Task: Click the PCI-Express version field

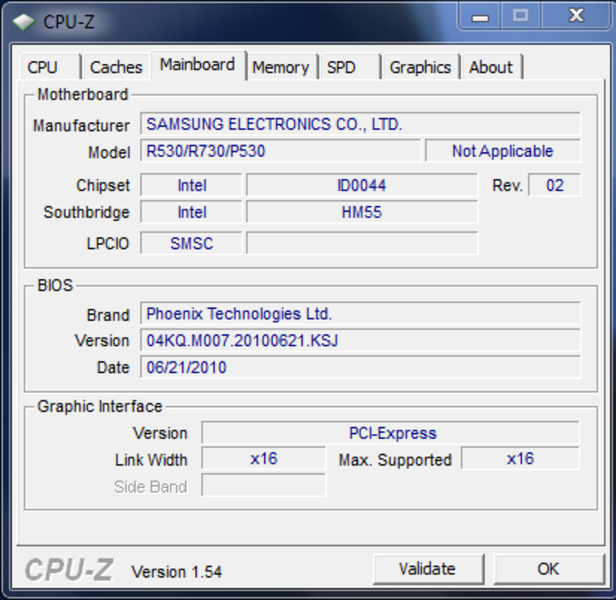Action: pos(390,433)
